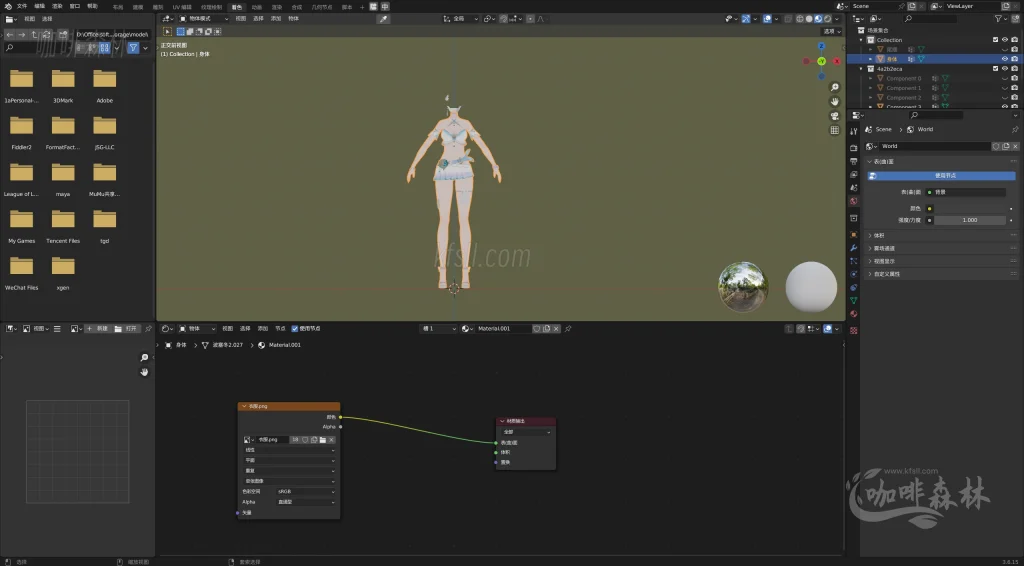Click hand pan icon in image editor
Image resolution: width=1024 pixels, height=566 pixels.
[144, 372]
